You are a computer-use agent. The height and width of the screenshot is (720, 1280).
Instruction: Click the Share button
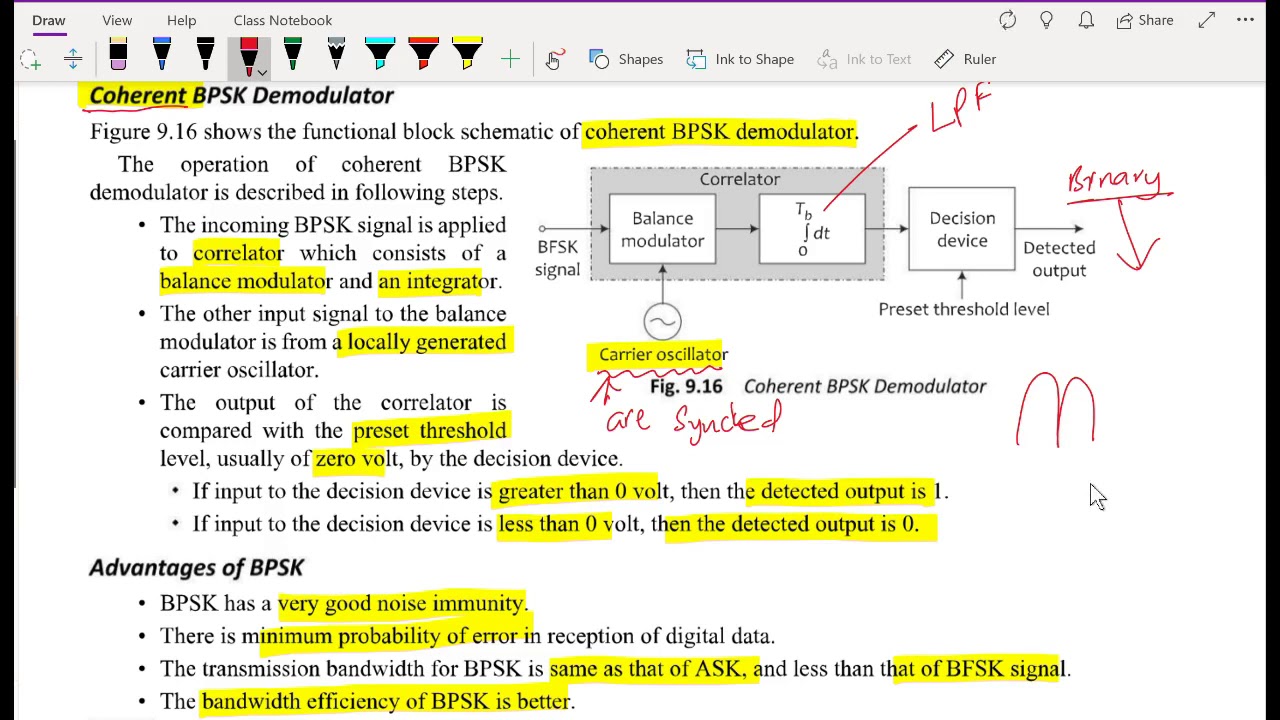click(1145, 20)
